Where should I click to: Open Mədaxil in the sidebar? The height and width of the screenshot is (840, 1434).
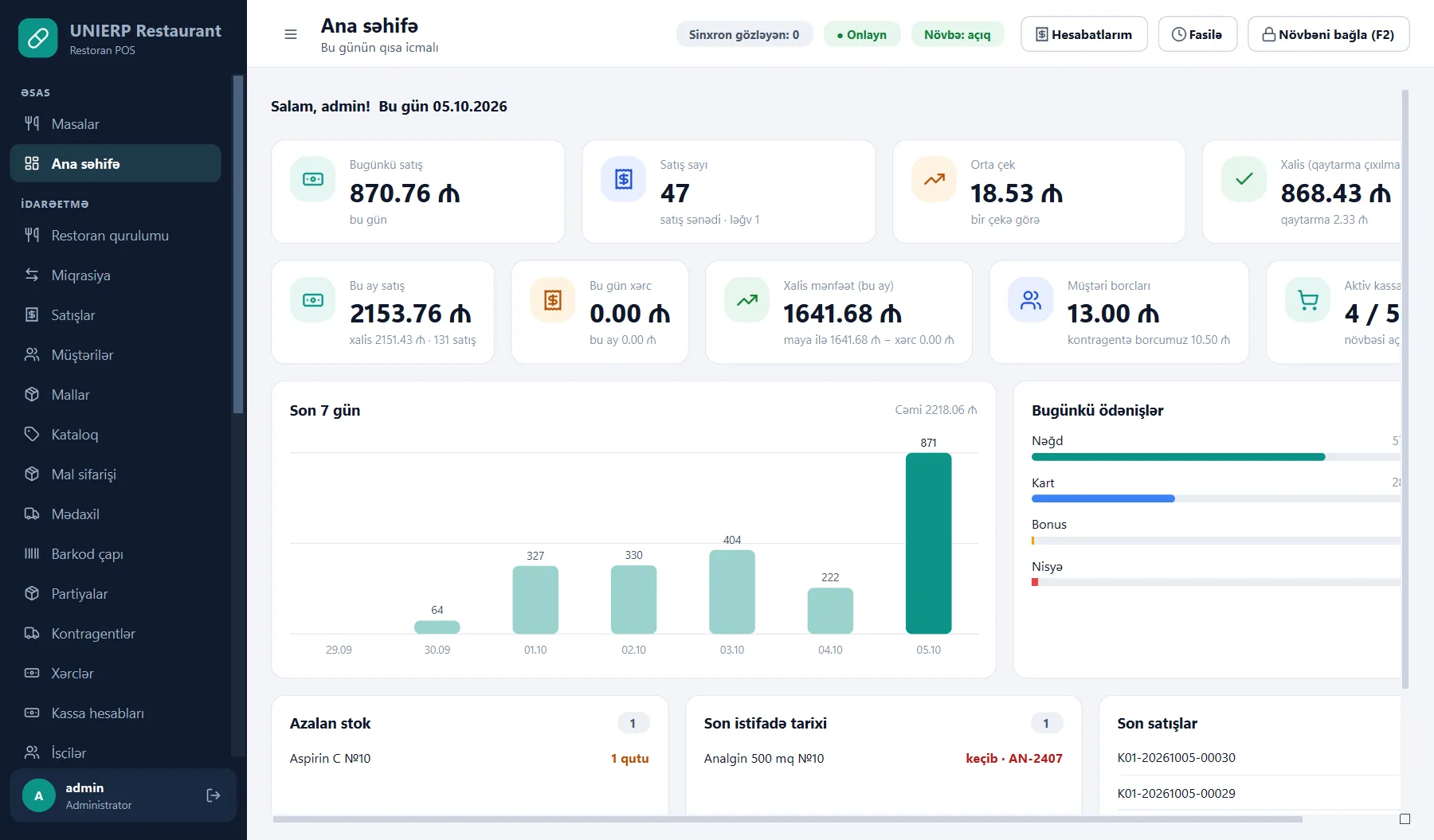tap(116, 514)
